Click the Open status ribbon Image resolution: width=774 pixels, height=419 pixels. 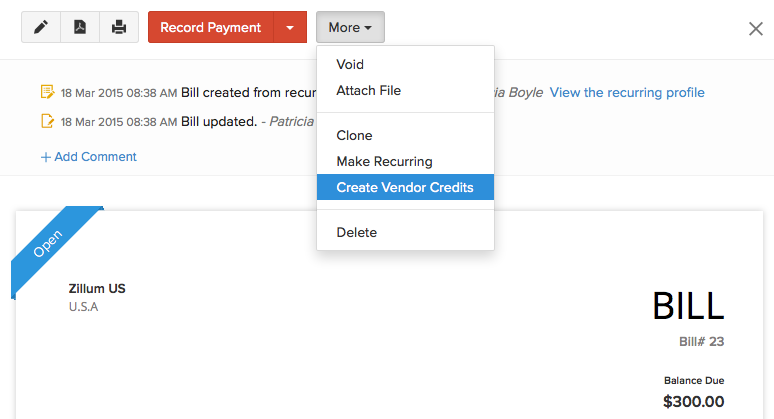48,244
